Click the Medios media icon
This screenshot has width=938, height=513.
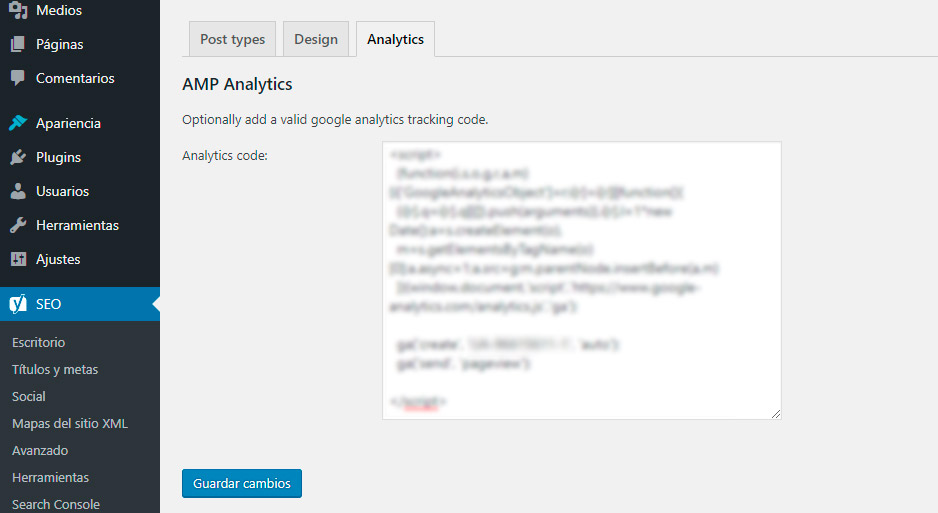18,10
